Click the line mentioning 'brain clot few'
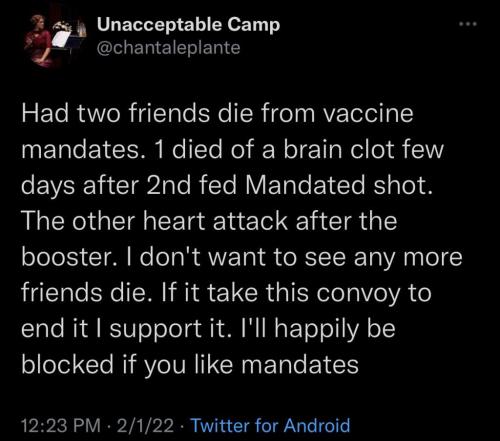The height and width of the screenshot is (441, 500). pos(232,149)
